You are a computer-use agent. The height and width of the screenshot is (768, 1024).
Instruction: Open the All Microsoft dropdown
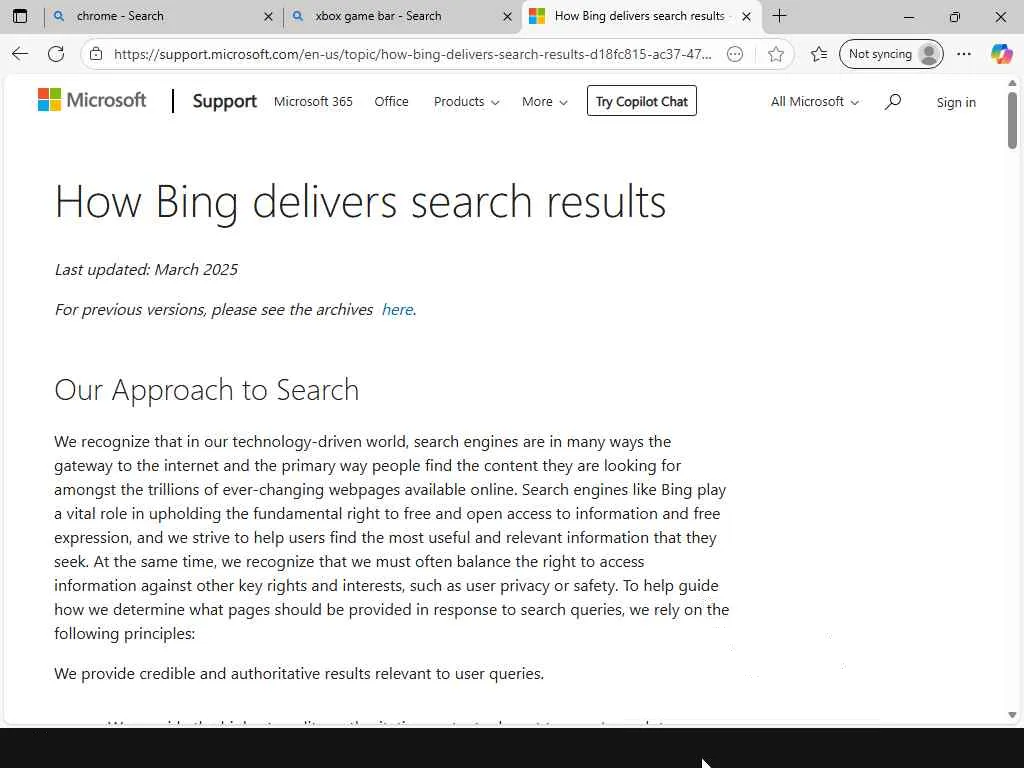[814, 101]
